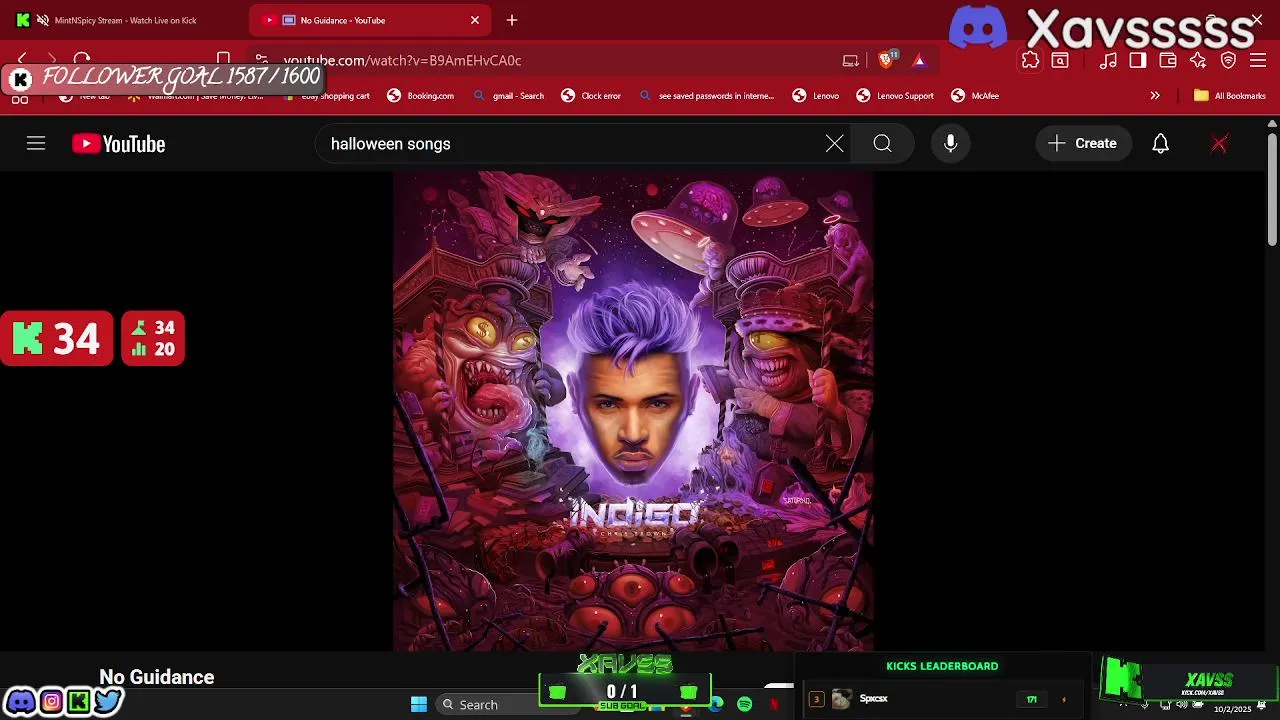Expand hidden bookmarks with double chevron
The image size is (1280, 720).
[x=1155, y=96]
